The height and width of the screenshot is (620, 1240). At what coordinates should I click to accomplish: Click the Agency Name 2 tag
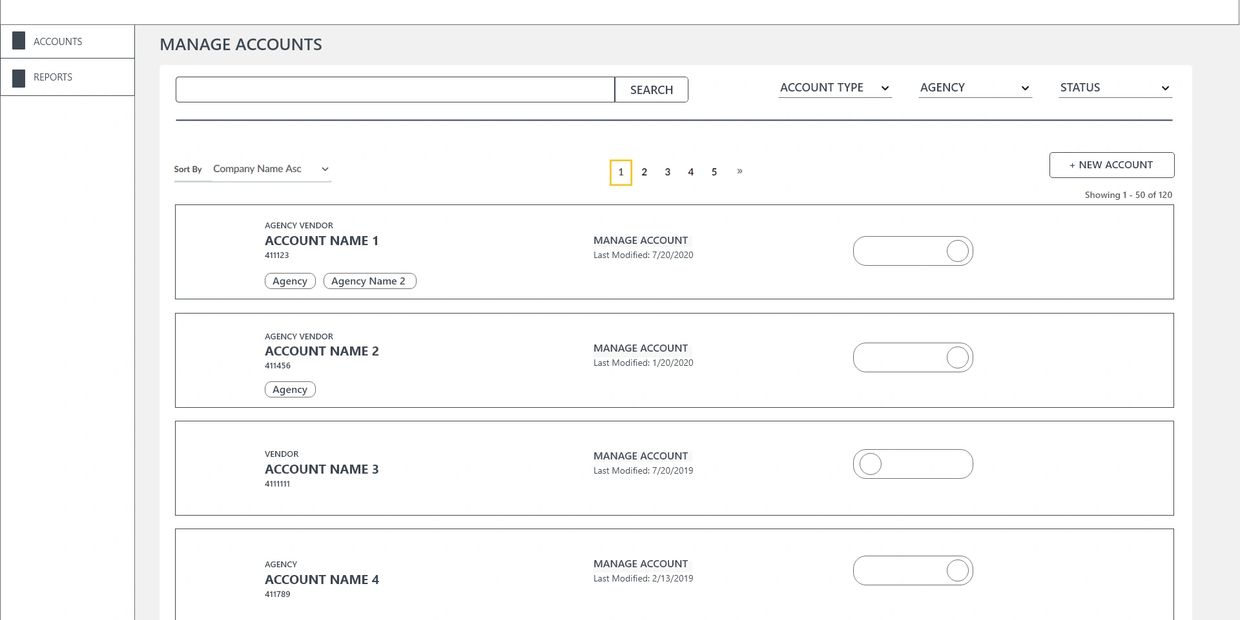point(369,281)
